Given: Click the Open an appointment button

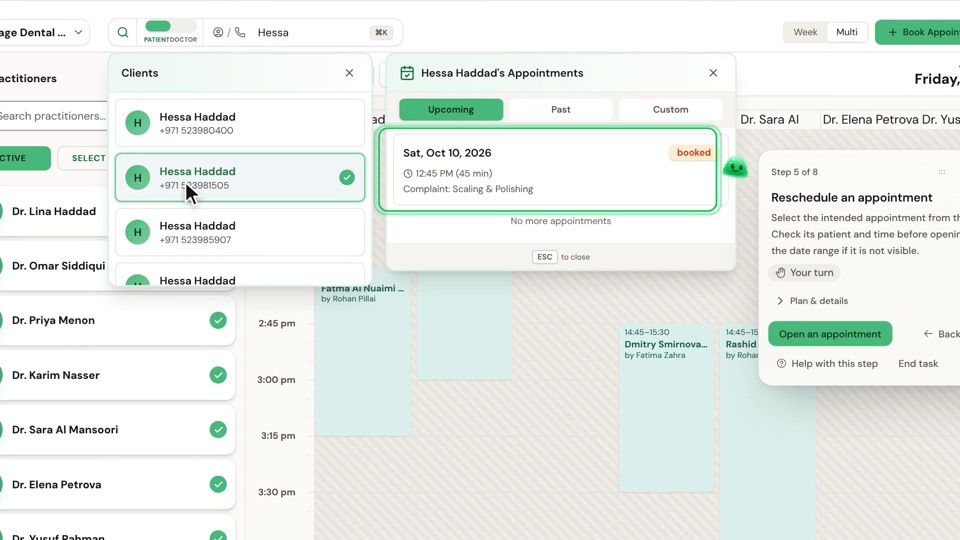Looking at the screenshot, I should (x=830, y=334).
